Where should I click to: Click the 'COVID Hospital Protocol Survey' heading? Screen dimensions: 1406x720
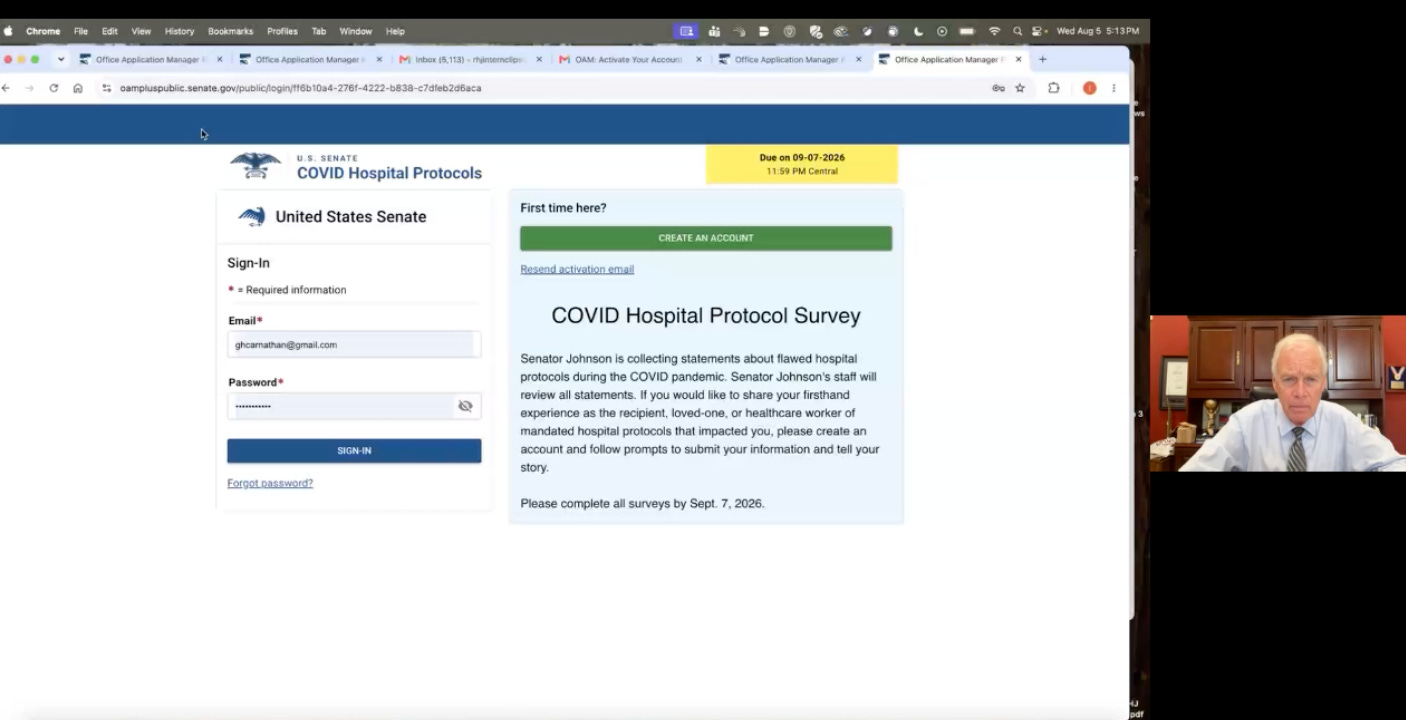pos(706,316)
